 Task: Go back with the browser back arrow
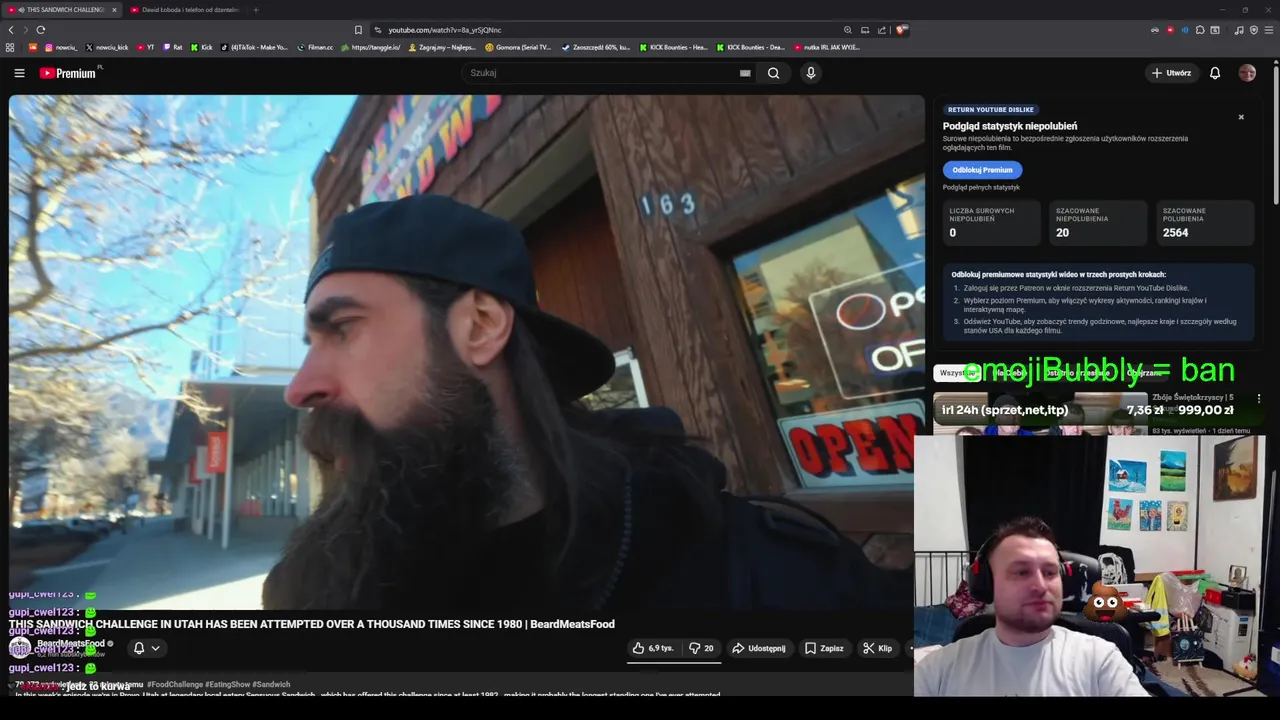point(11,30)
